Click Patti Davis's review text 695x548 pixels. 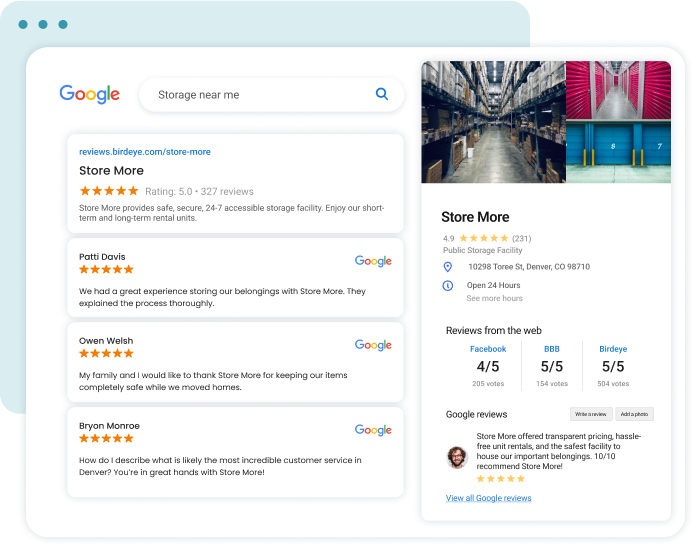point(222,297)
